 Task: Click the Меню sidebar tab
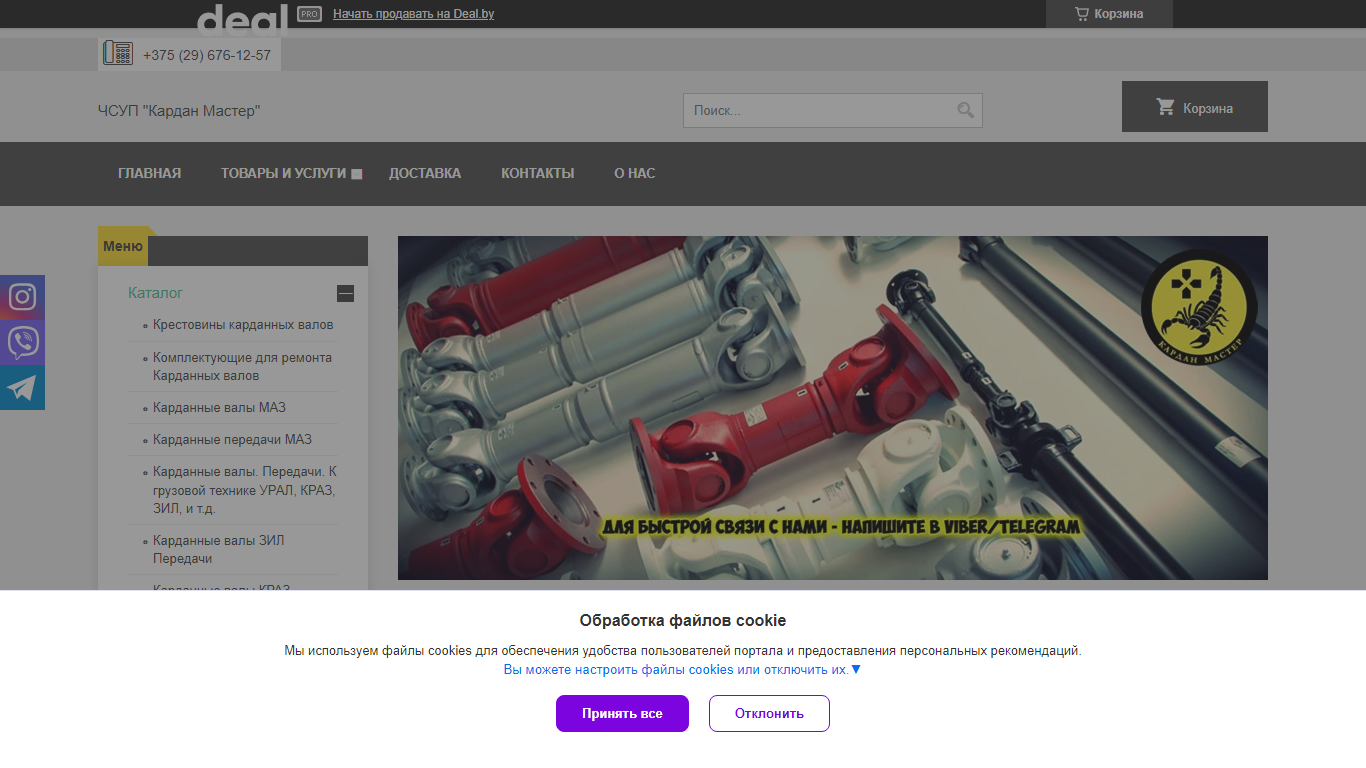(x=123, y=247)
